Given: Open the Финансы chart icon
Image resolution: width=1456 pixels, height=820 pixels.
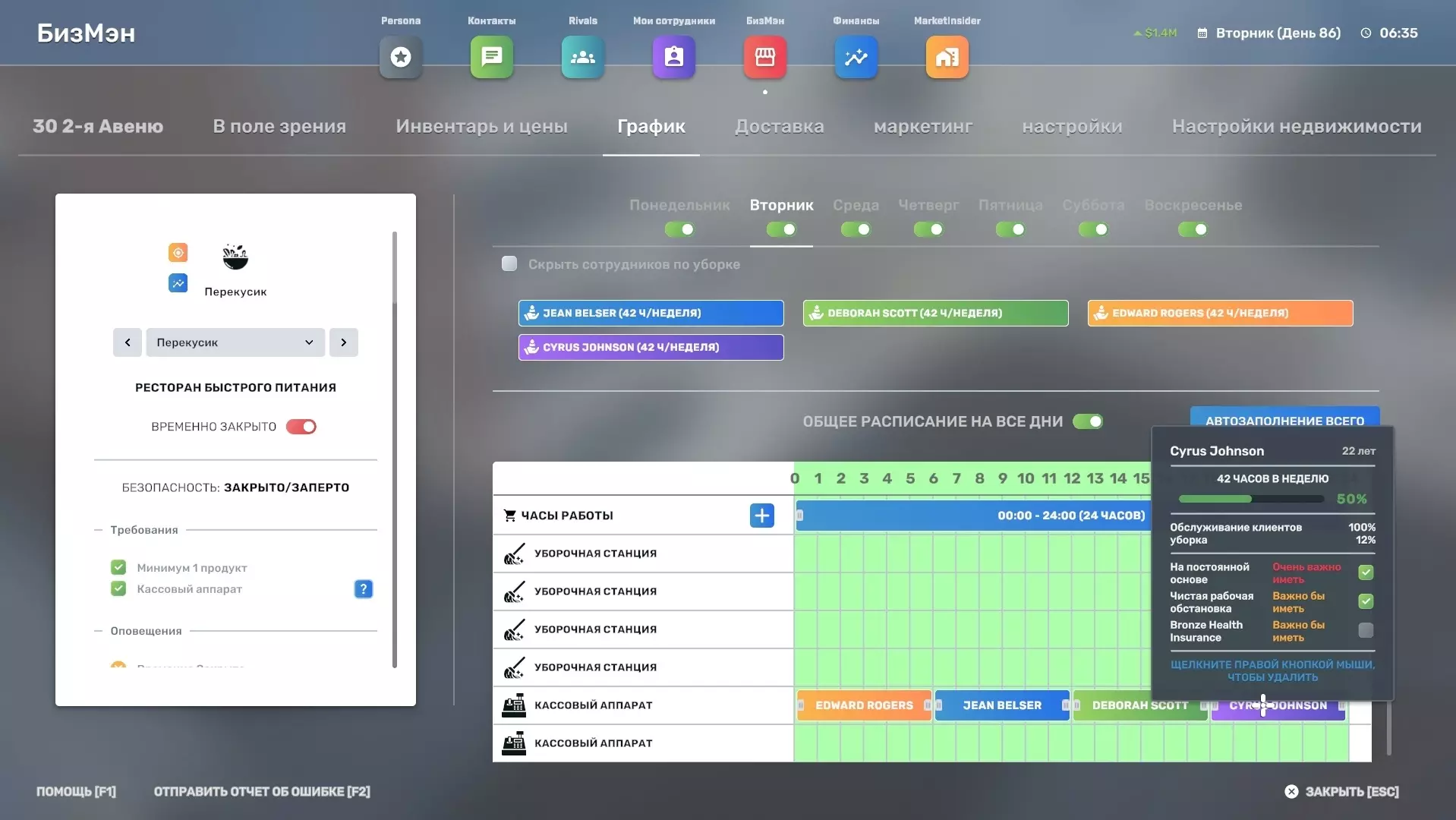Looking at the screenshot, I should [x=856, y=57].
